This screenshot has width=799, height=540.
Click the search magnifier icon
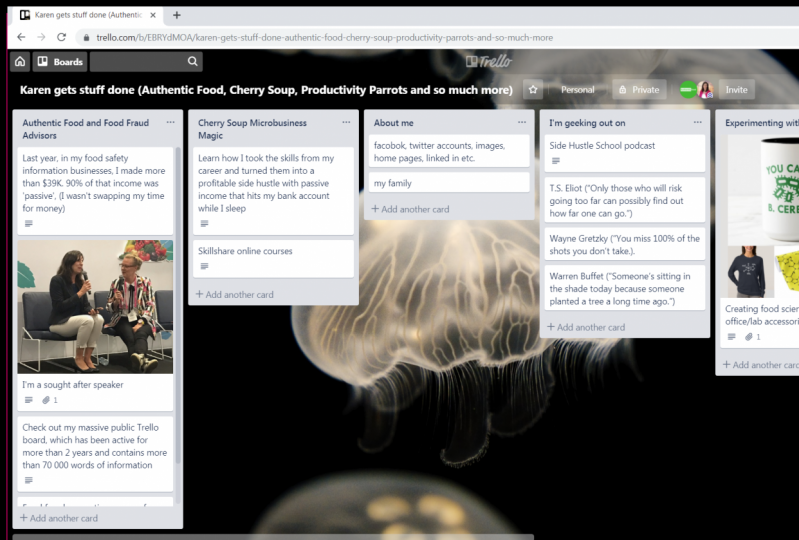[x=193, y=62]
